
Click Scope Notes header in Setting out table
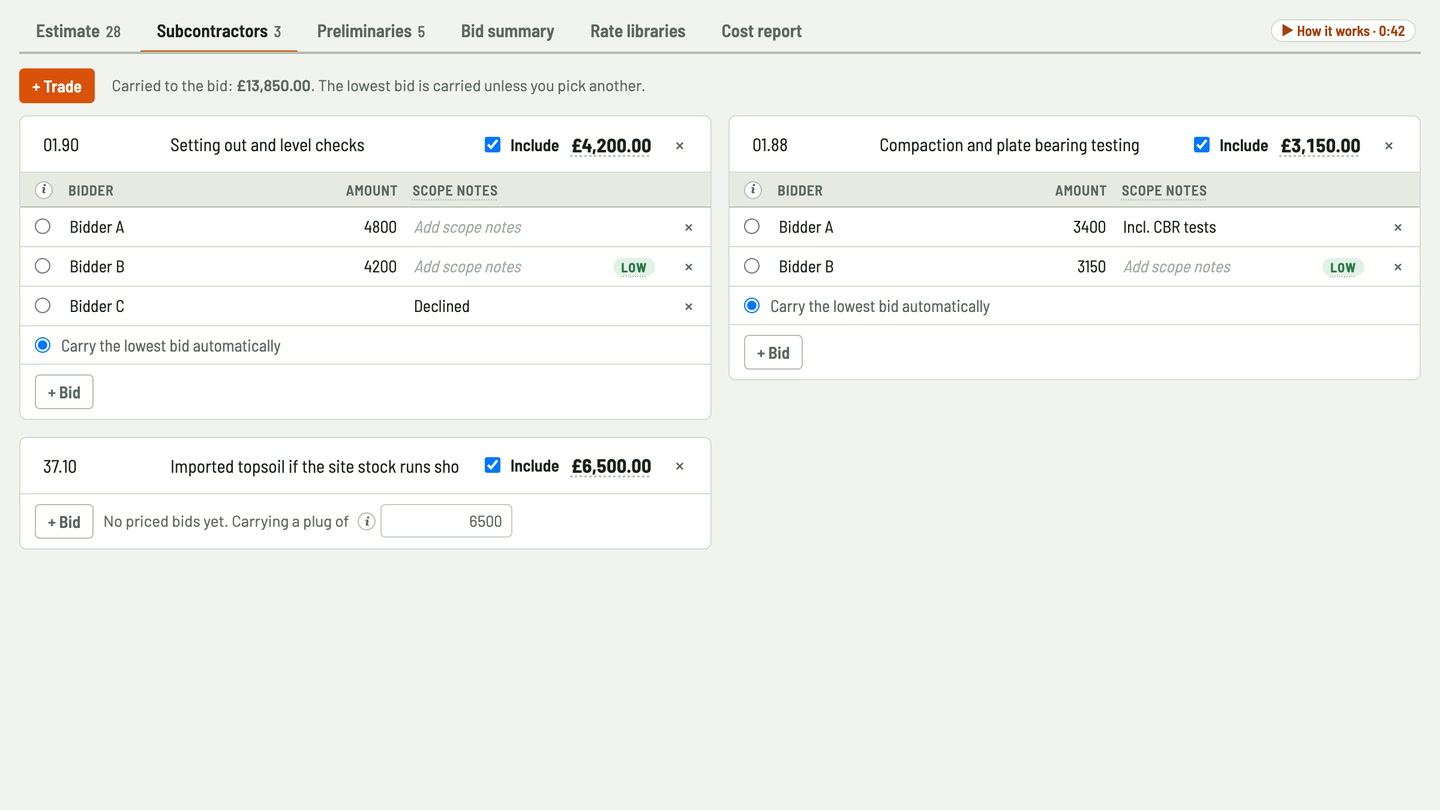pos(455,190)
